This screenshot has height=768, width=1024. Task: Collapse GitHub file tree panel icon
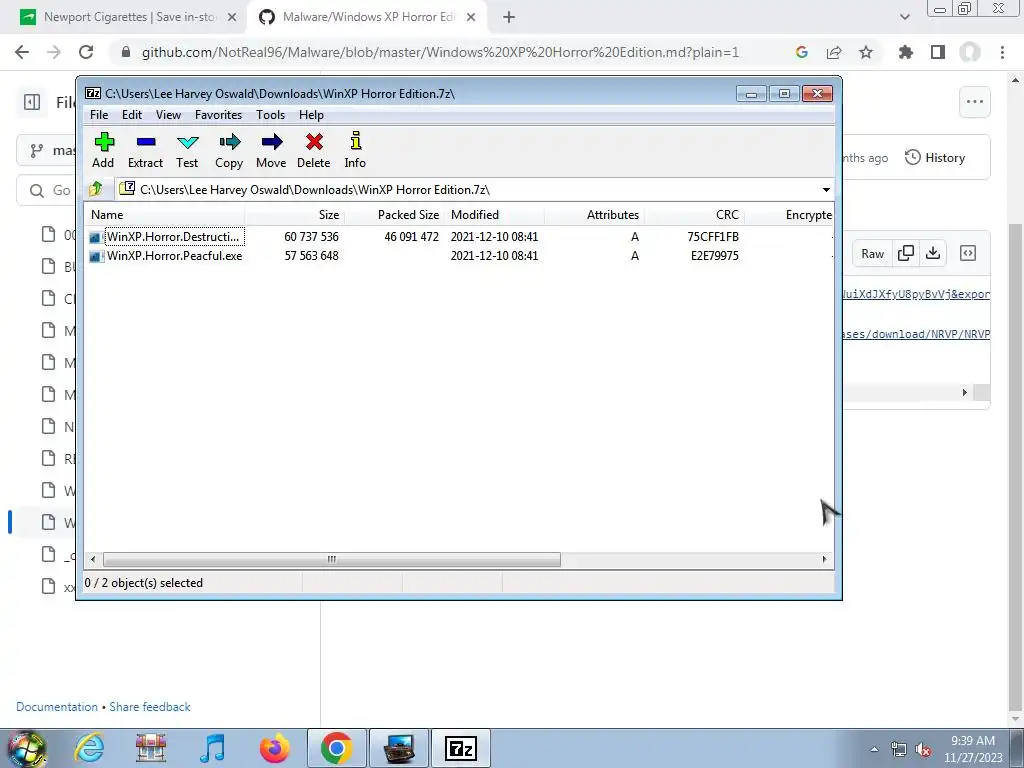click(x=32, y=102)
